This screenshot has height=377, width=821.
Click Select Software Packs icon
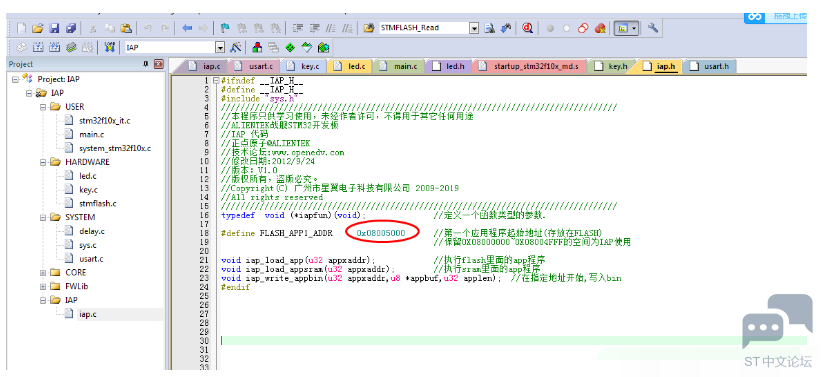pyautogui.click(x=307, y=47)
